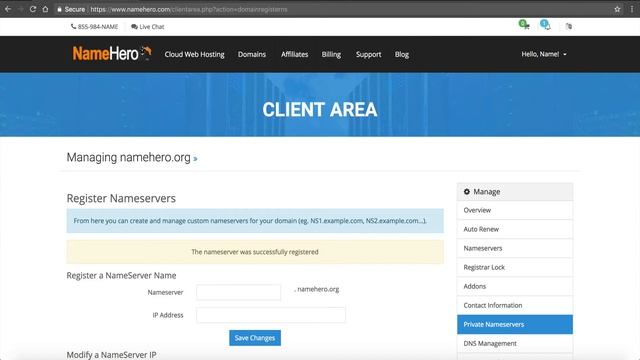Click the '. namehero.org' suffix text
Image resolution: width=640 pixels, height=360 pixels.
pos(317,289)
